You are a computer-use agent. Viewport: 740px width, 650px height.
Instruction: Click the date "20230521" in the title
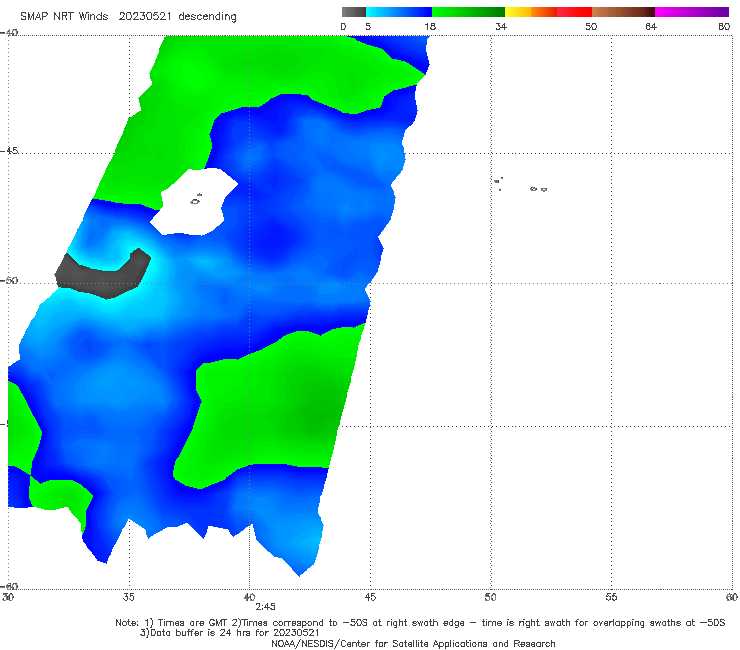pyautogui.click(x=145, y=16)
